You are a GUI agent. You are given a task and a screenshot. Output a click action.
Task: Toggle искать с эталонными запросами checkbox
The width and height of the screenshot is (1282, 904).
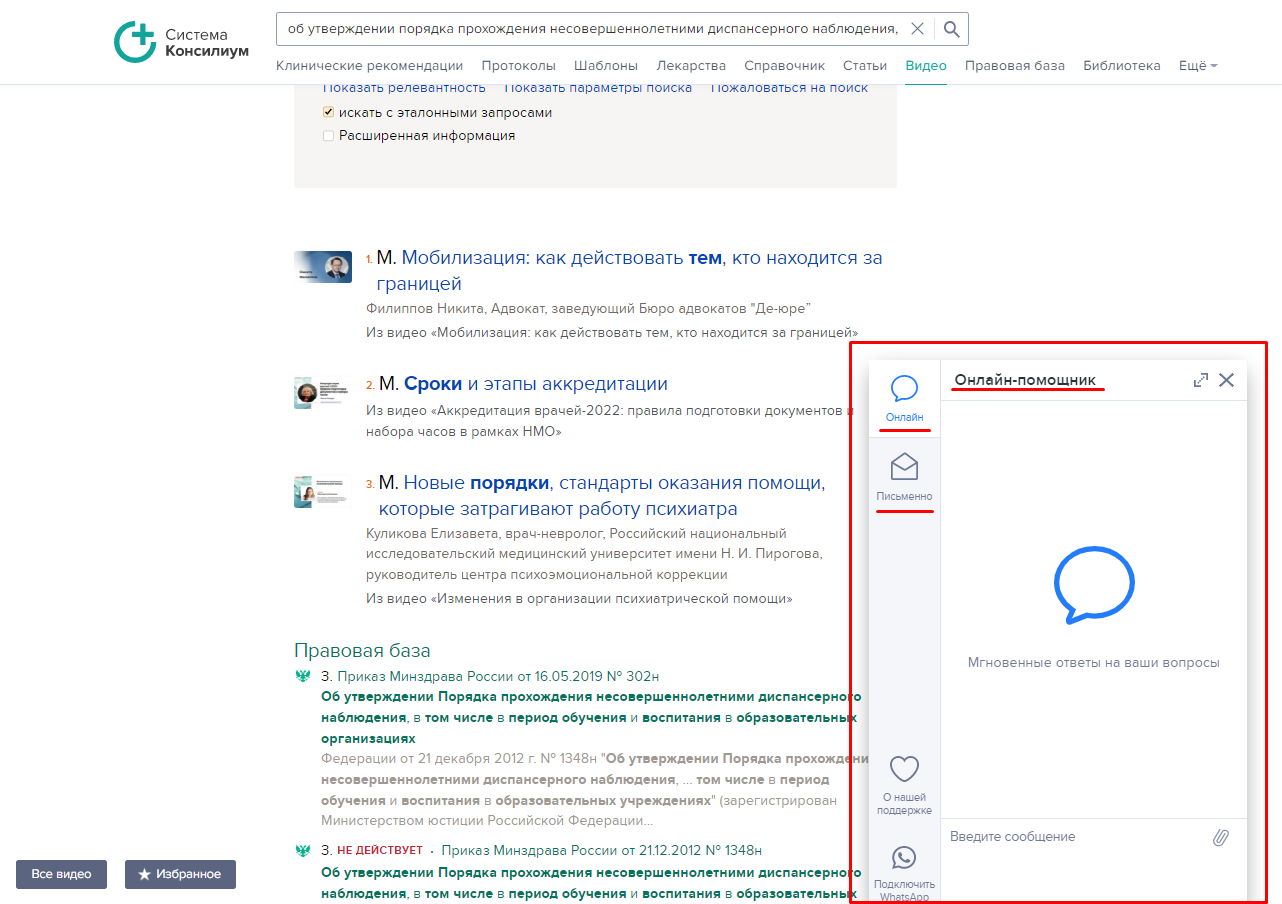[328, 113]
